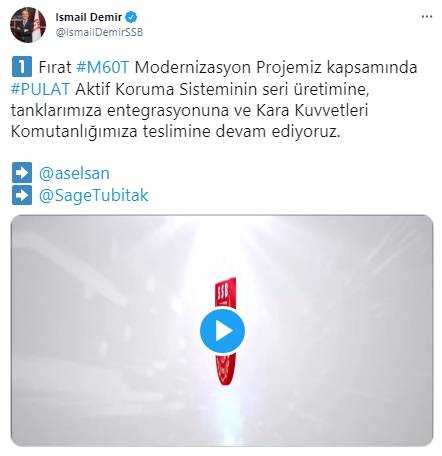The height and width of the screenshot is (456, 442).
Task: Open the #PULAT hashtag
Action: click(x=40, y=89)
